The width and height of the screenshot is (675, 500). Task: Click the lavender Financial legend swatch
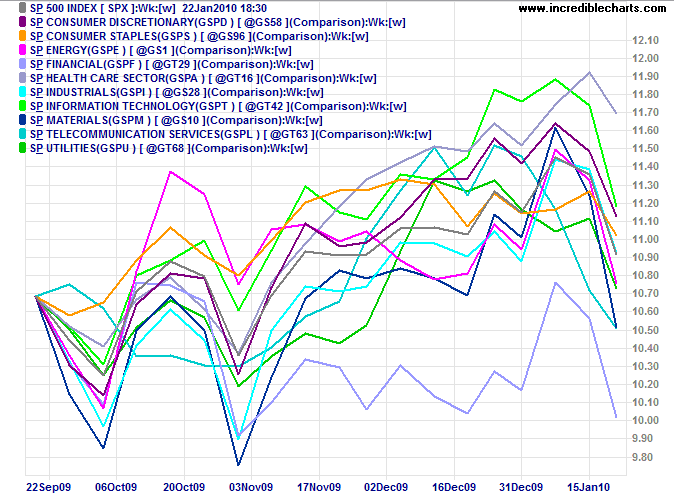22,64
